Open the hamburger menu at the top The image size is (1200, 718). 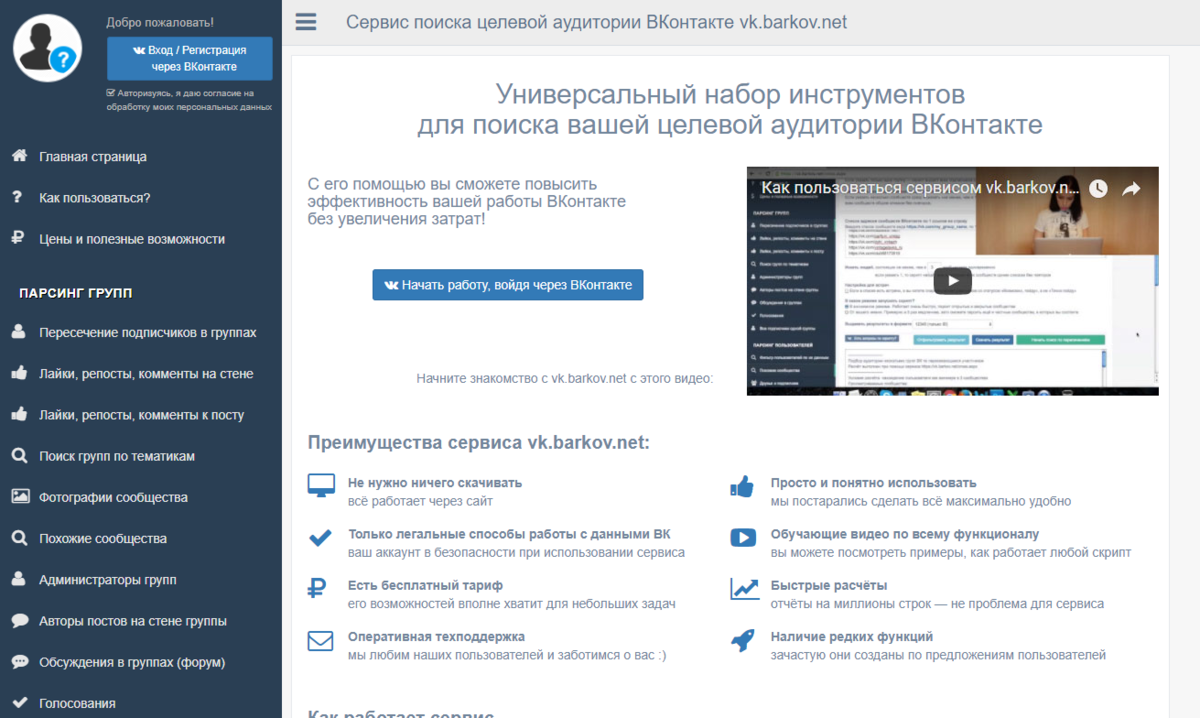click(x=305, y=21)
